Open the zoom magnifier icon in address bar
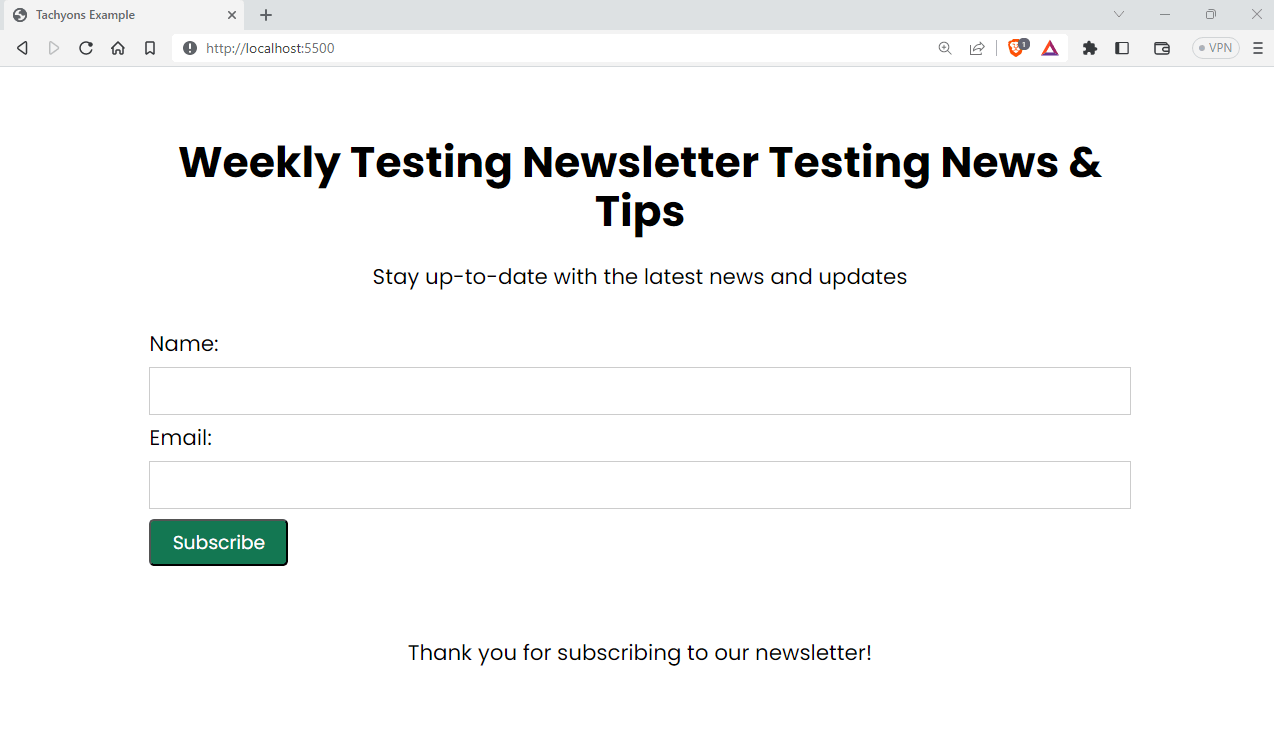Image resolution: width=1274 pixels, height=748 pixels. pos(944,48)
